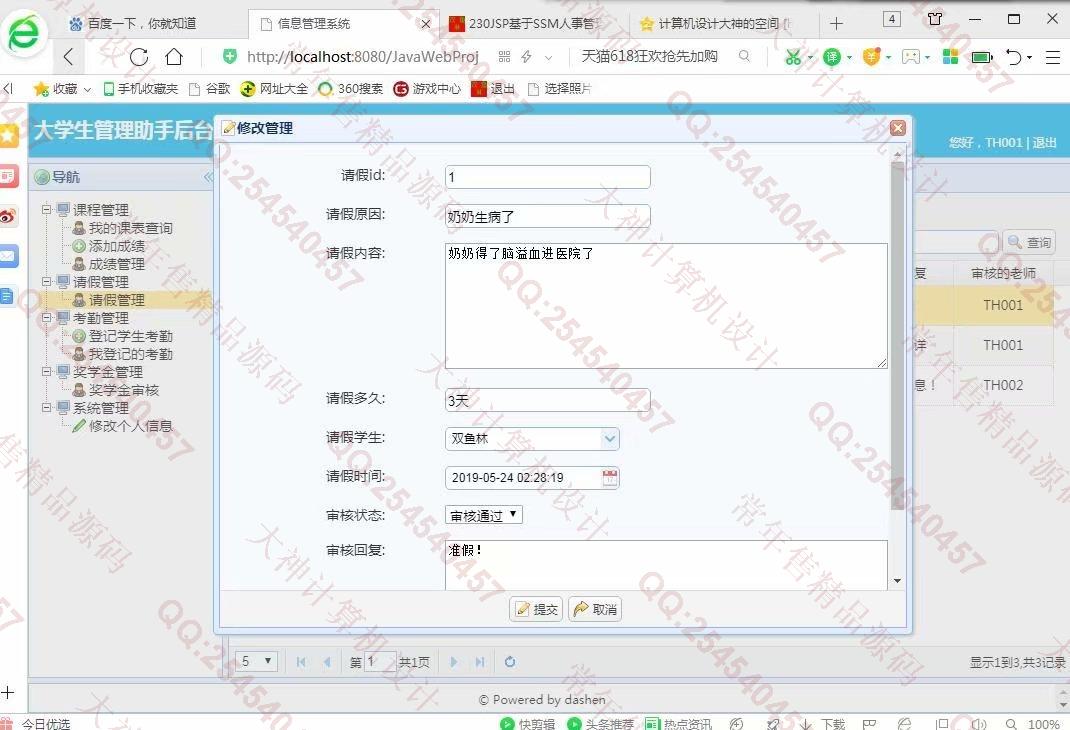Click the 请假内容 text area
Viewport: 1070px width, 730px height.
tap(666, 306)
